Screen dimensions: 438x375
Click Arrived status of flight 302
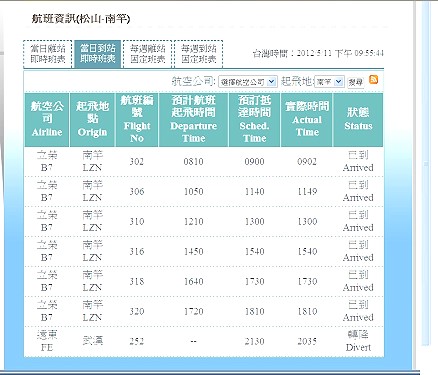358,162
